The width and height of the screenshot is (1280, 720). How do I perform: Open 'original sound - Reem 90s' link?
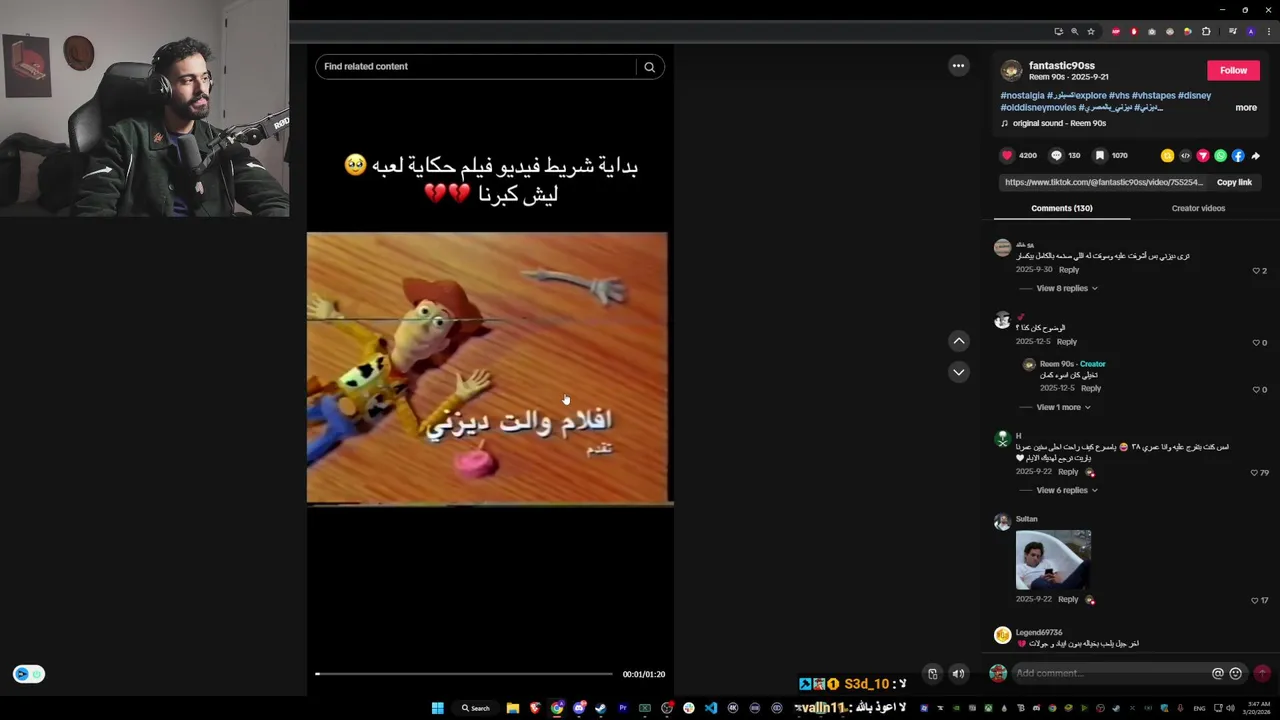click(1059, 123)
